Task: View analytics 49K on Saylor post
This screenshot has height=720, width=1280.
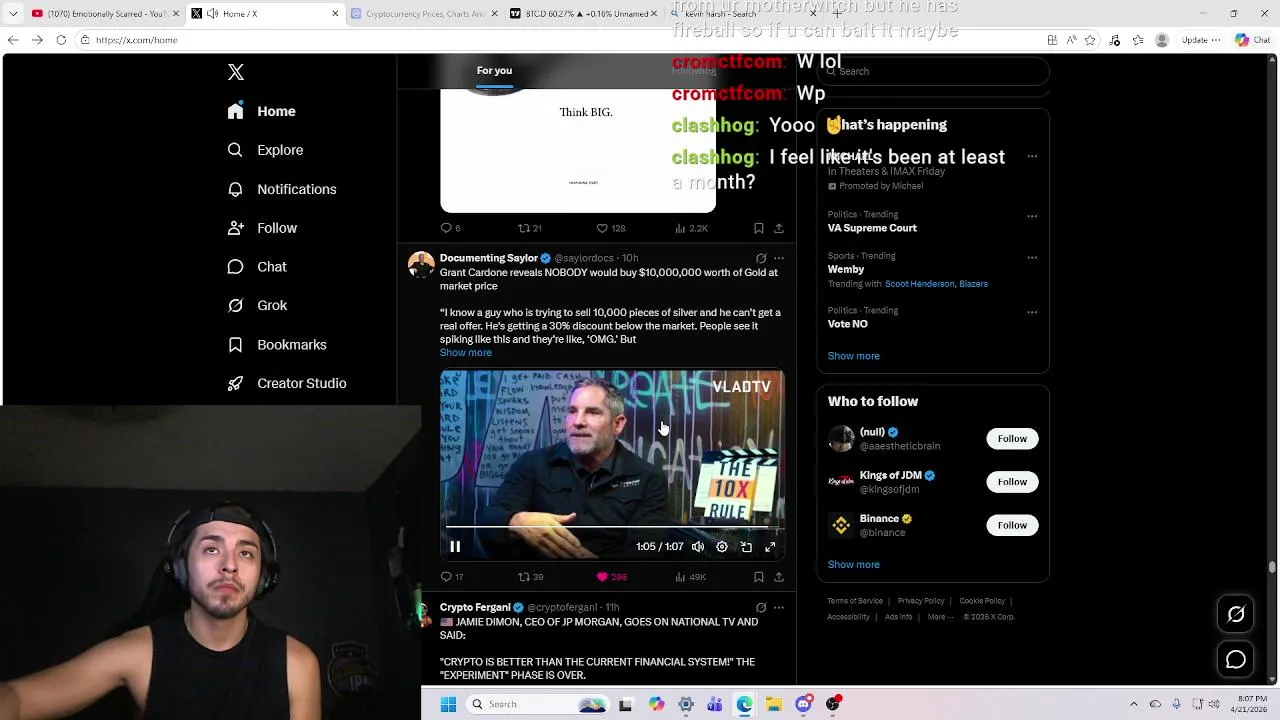Action: click(x=690, y=577)
